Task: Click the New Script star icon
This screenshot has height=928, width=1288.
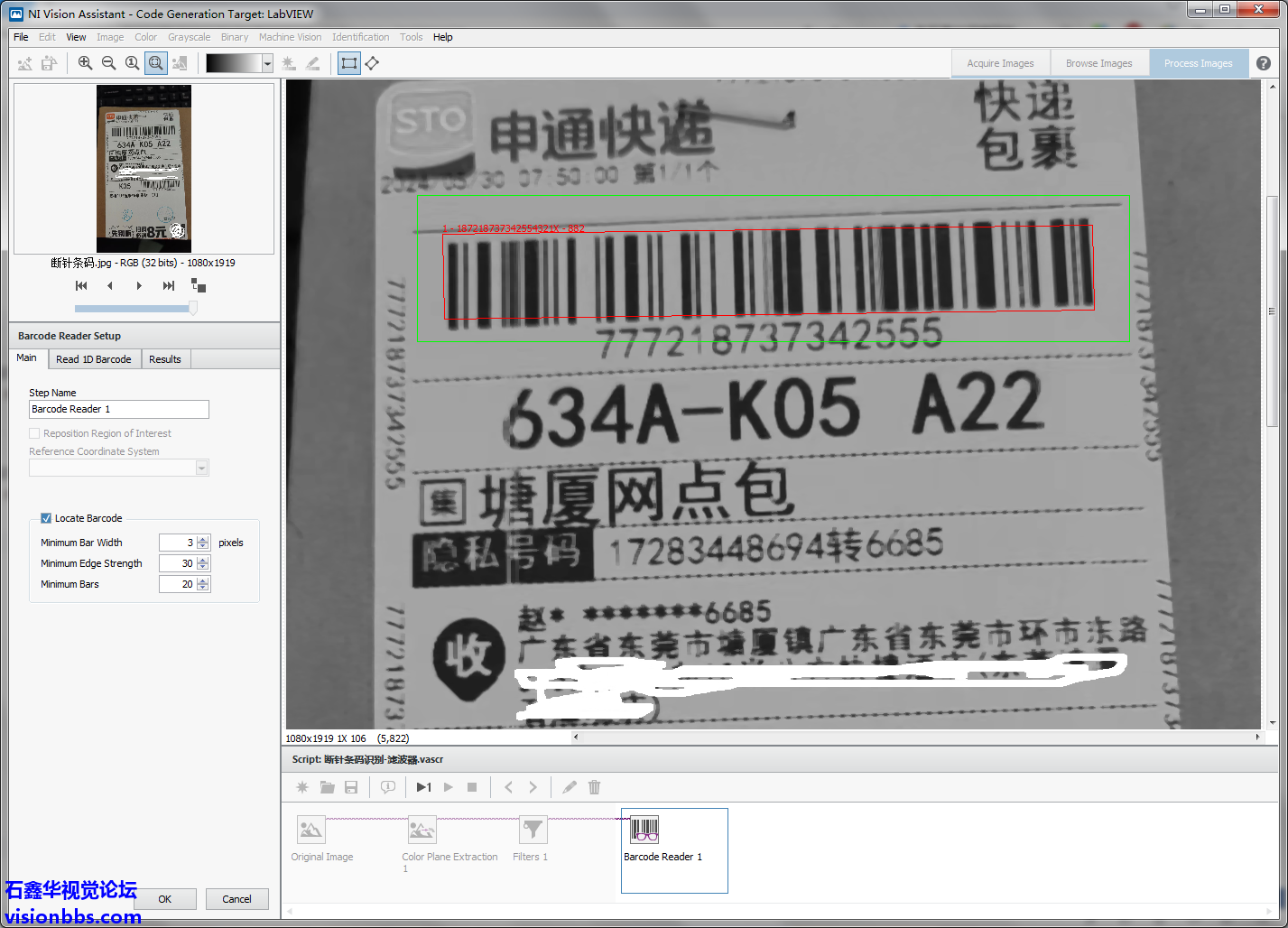Action: [x=302, y=787]
